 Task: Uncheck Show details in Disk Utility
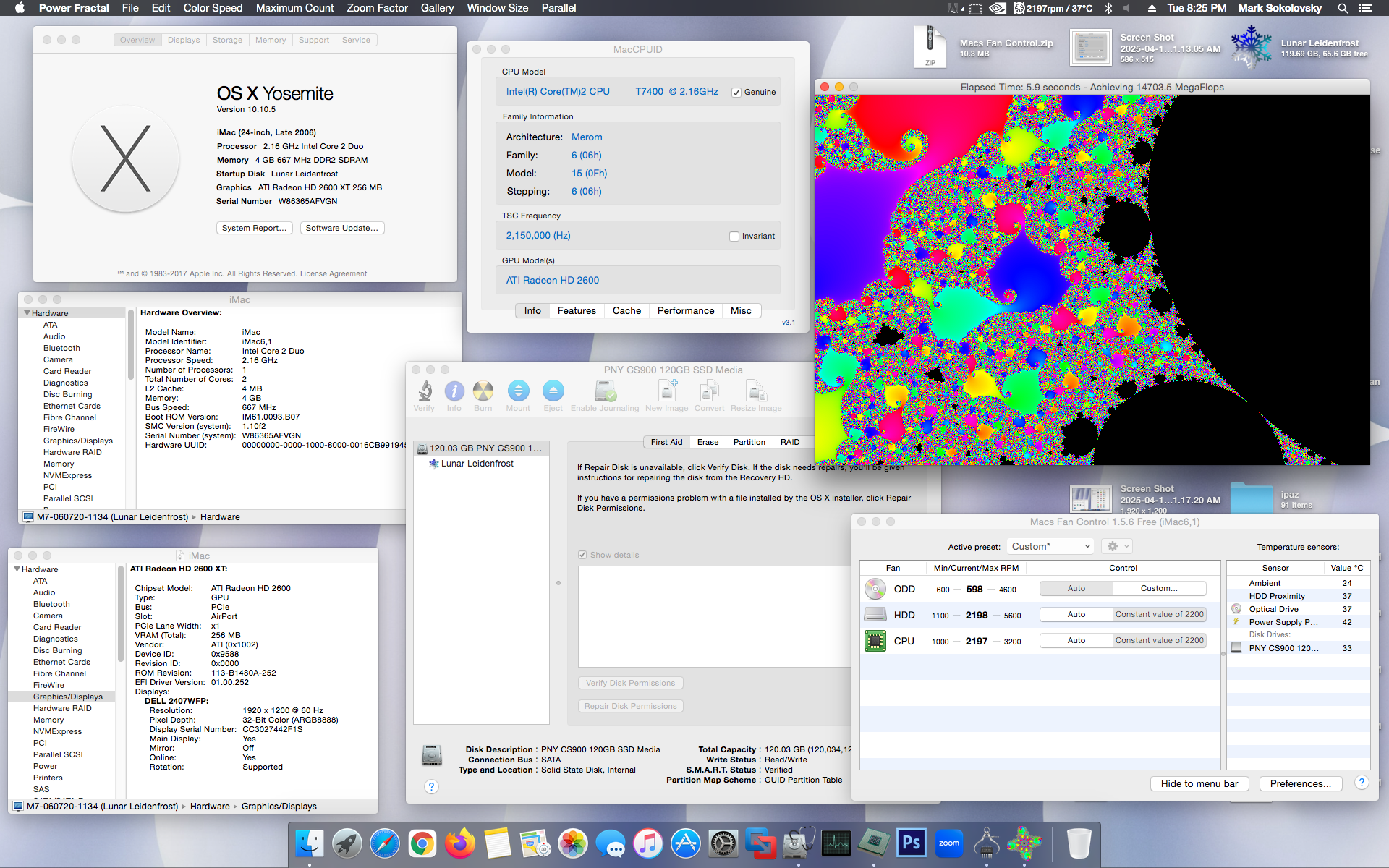click(x=582, y=555)
